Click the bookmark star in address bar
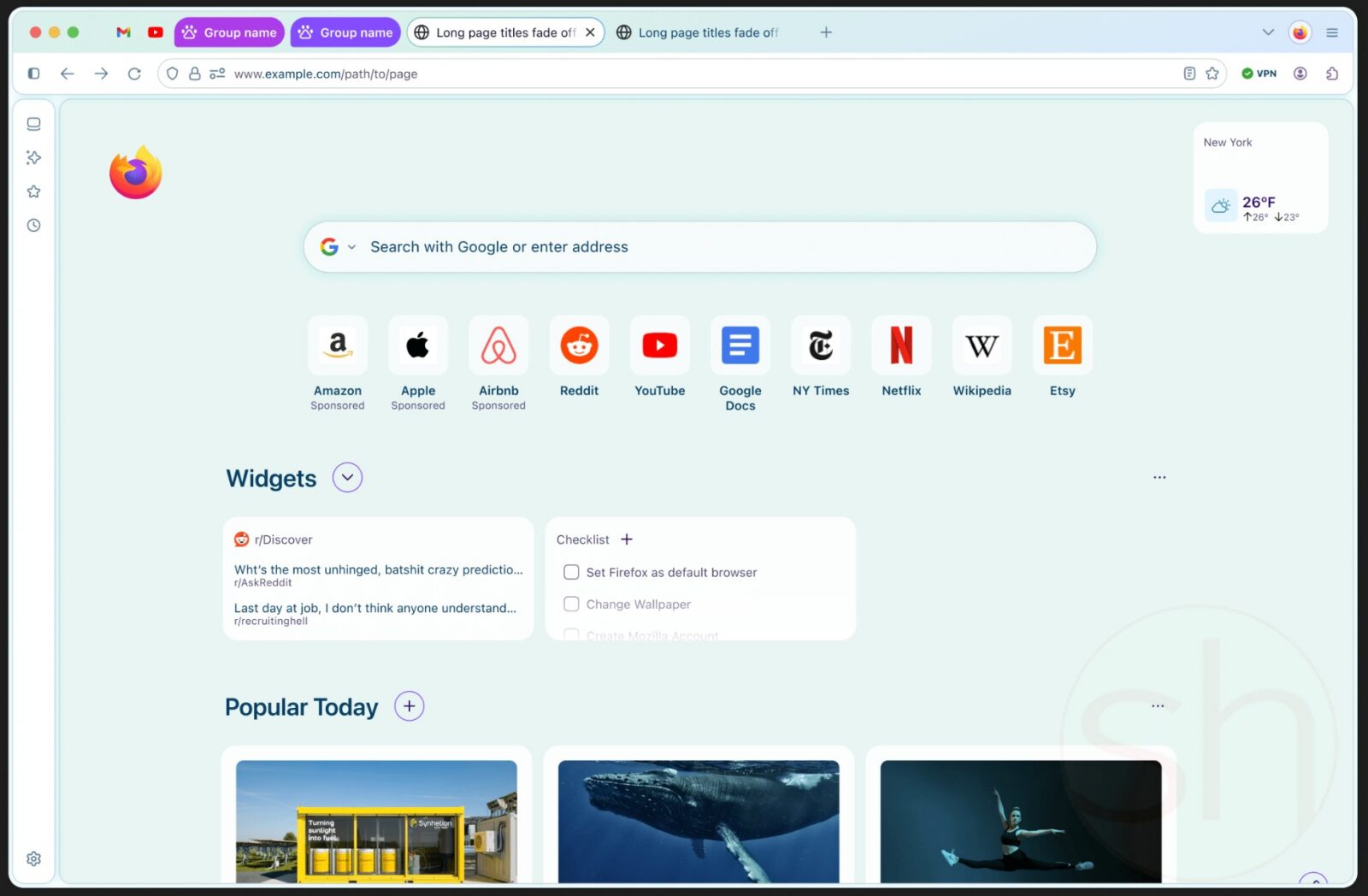This screenshot has width=1368, height=896. (1212, 74)
